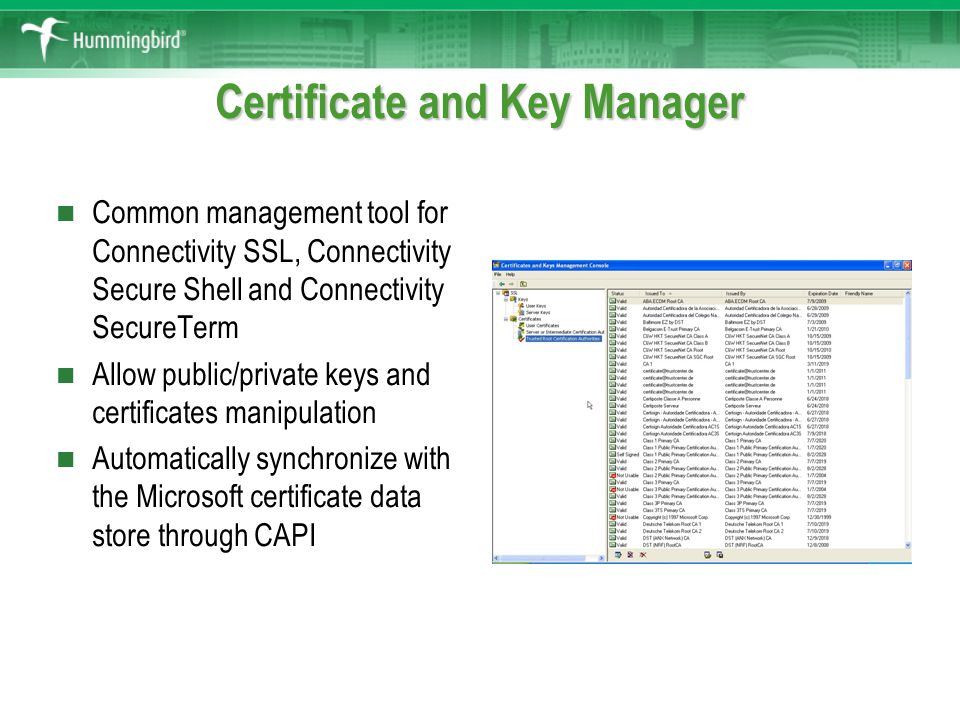
Task: Click Not Usable icon on Microsoft Corp. row
Action: (612, 517)
